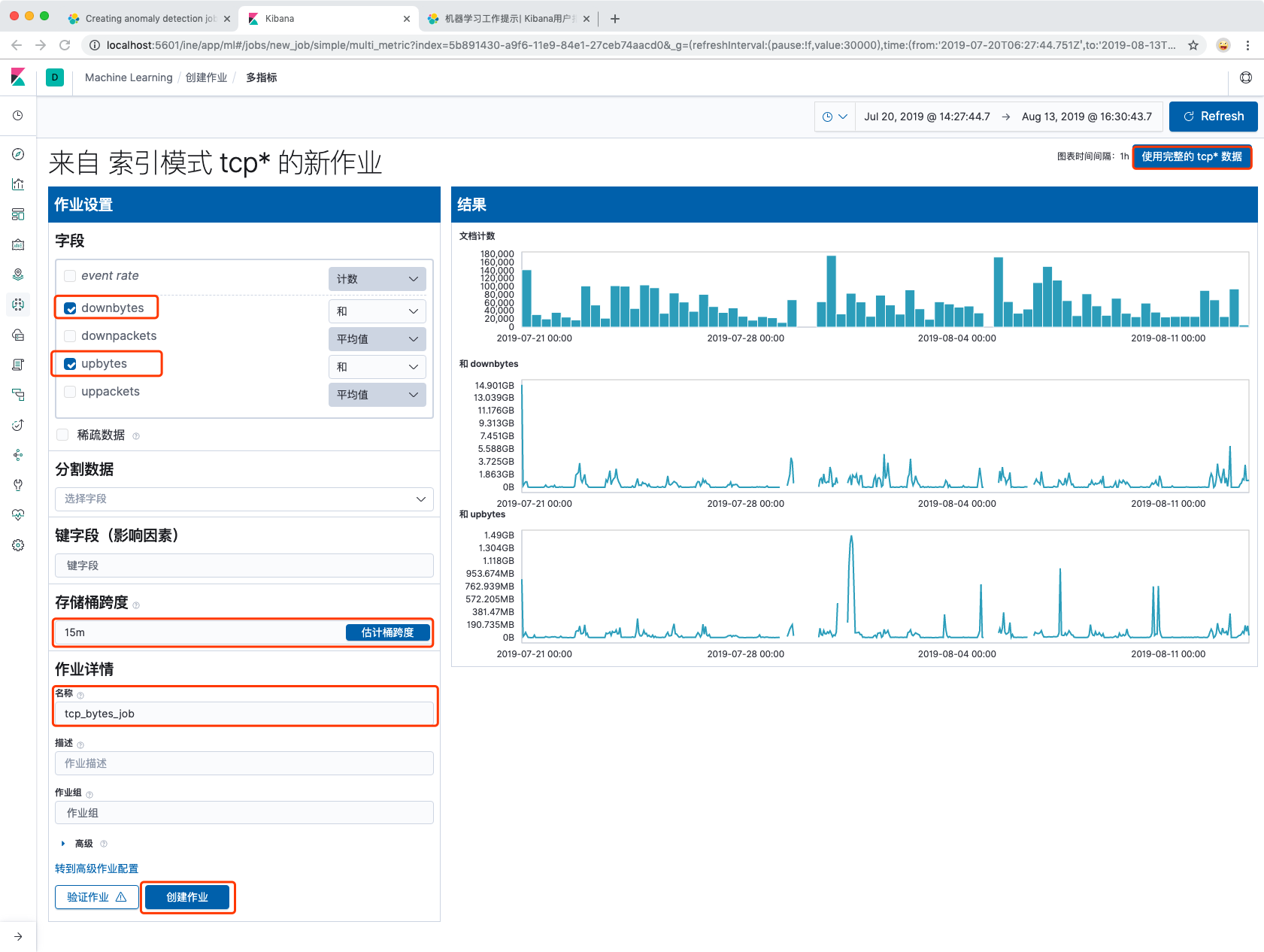Open Canvas icon in sidebar
This screenshot has width=1264, height=952.
pyautogui.click(x=18, y=244)
